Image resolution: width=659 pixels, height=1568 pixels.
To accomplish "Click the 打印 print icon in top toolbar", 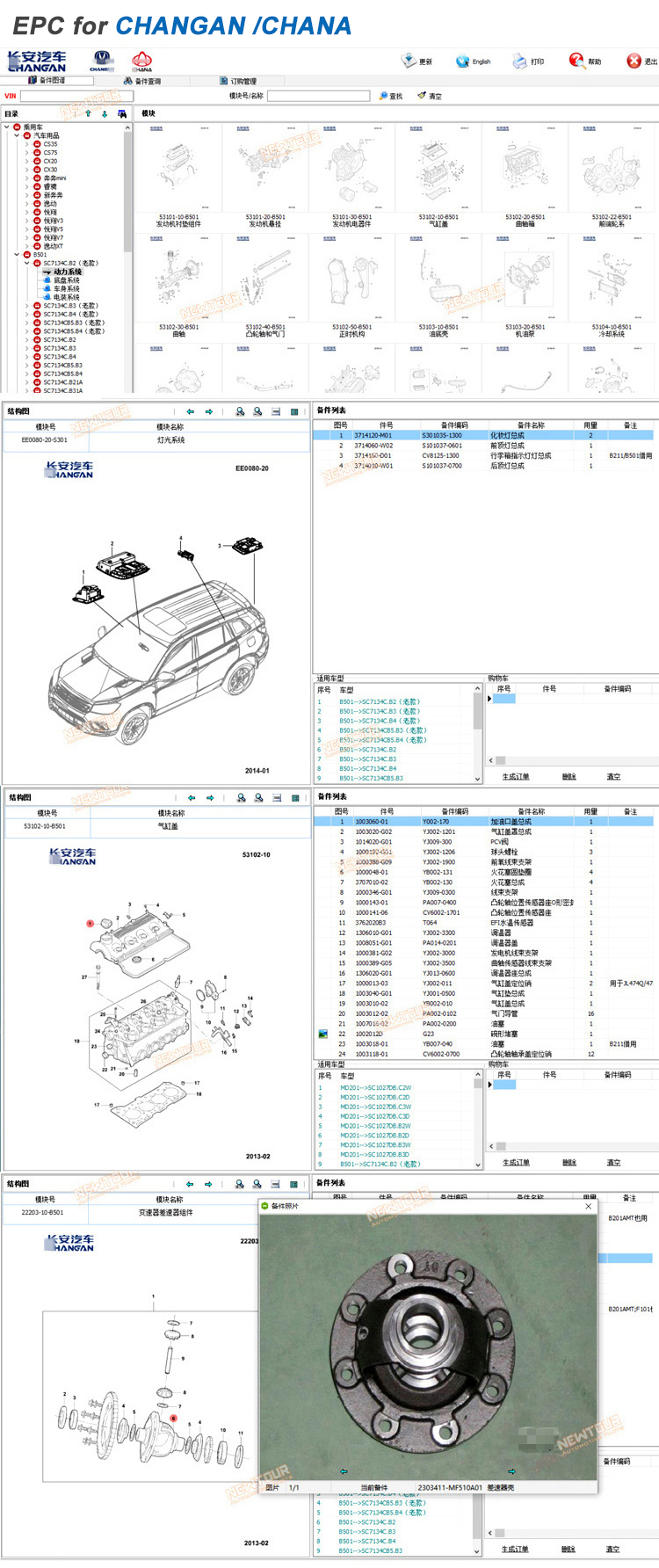I will [519, 61].
